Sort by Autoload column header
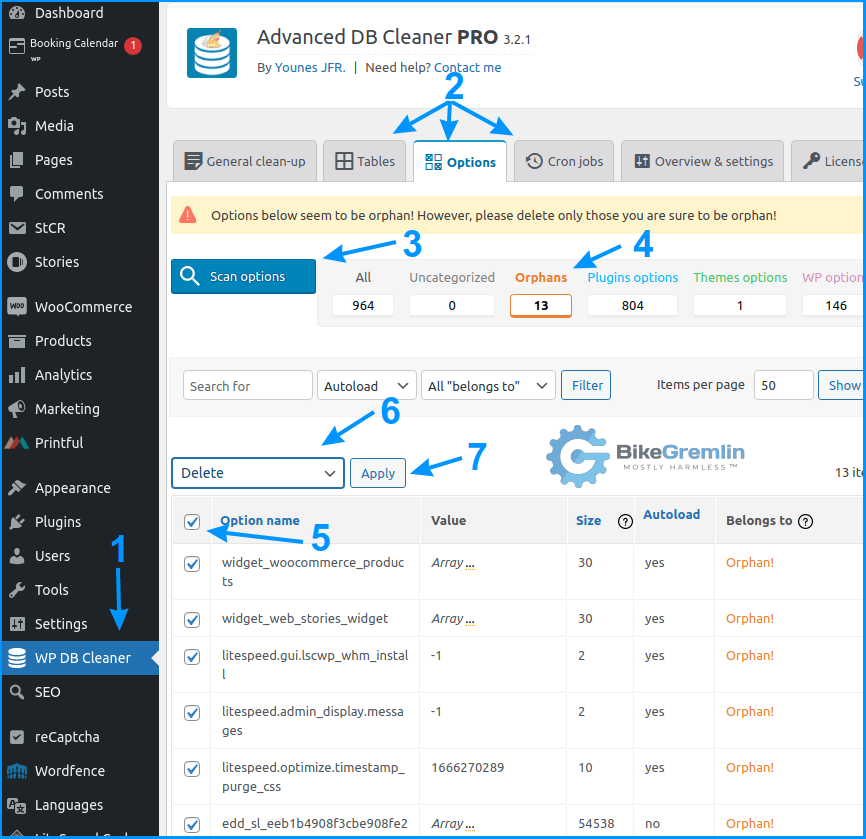The image size is (866, 839). pyautogui.click(x=671, y=514)
